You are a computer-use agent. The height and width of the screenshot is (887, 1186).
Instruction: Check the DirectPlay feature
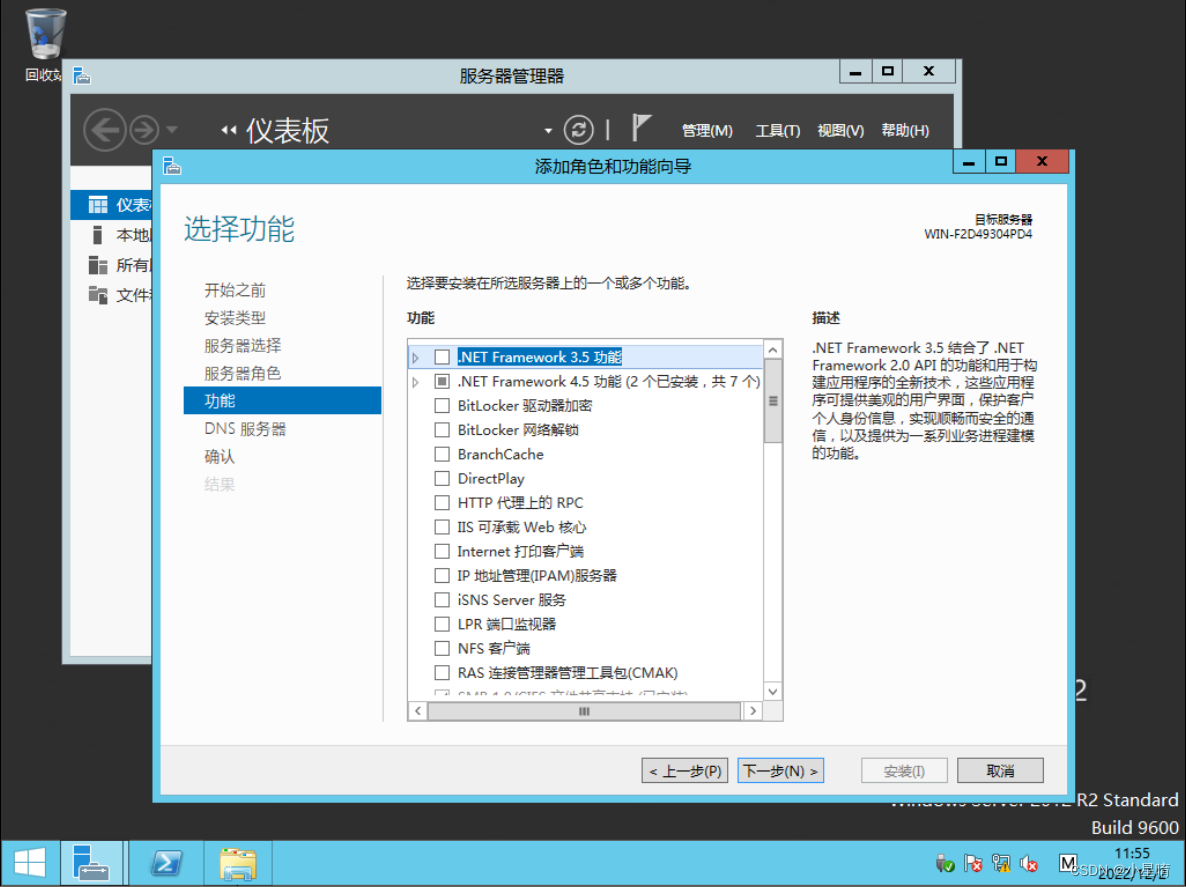[x=442, y=478]
